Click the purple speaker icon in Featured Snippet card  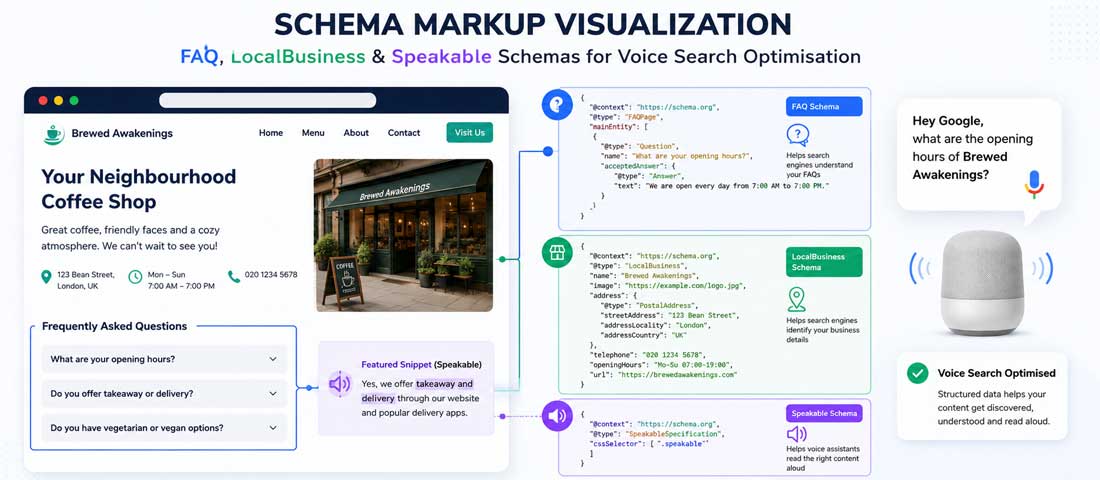click(x=340, y=384)
